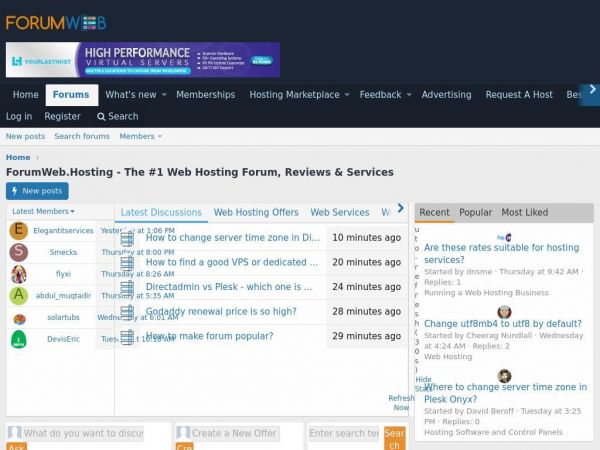This screenshot has width=600, height=450.
Task: Expand the What's new dropdown arrow
Action: [166, 95]
